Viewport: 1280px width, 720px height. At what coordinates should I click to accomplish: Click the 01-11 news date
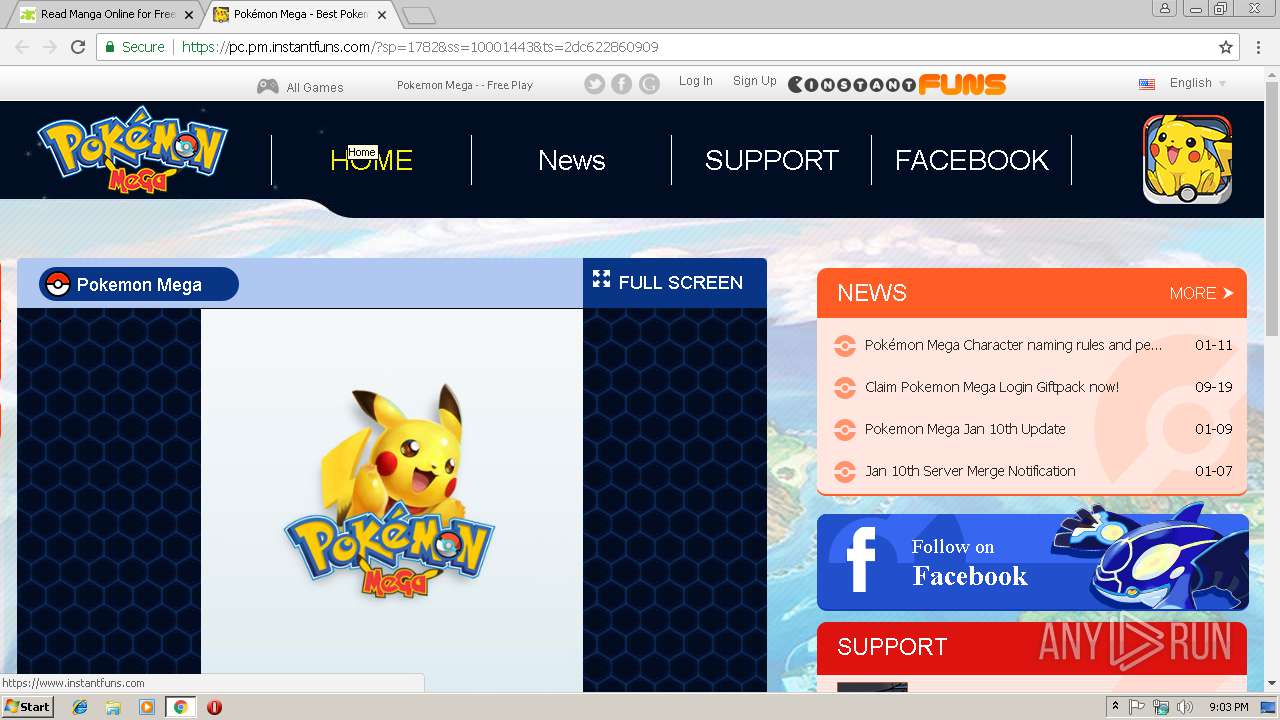pos(1214,345)
